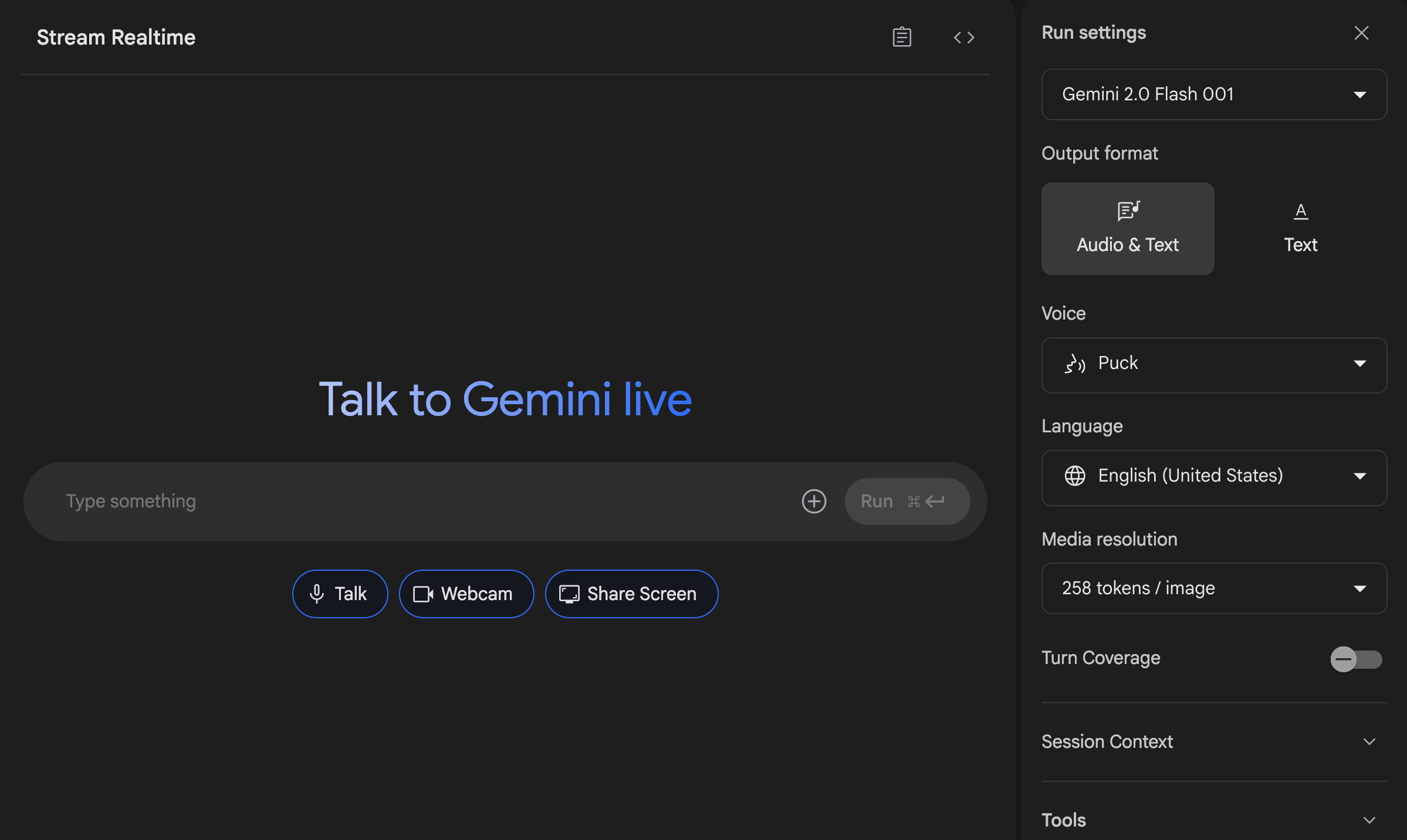Click the Run button
1407x840 pixels.
pos(907,502)
